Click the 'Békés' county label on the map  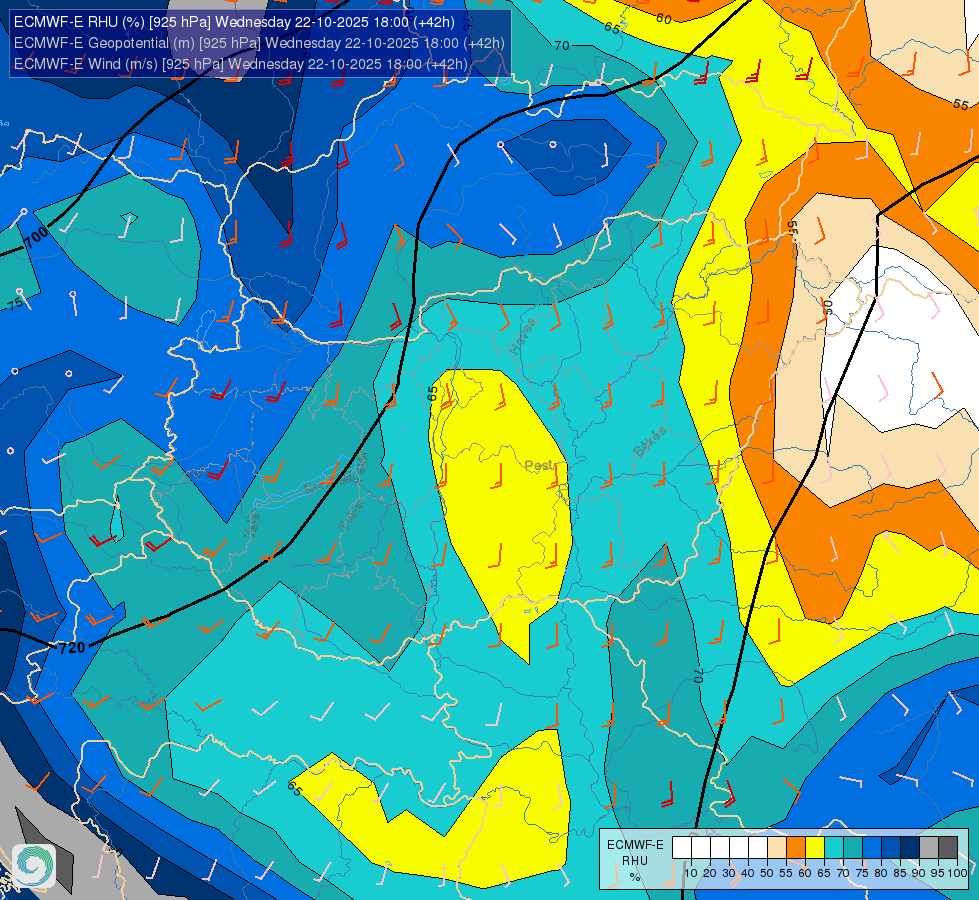[649, 442]
